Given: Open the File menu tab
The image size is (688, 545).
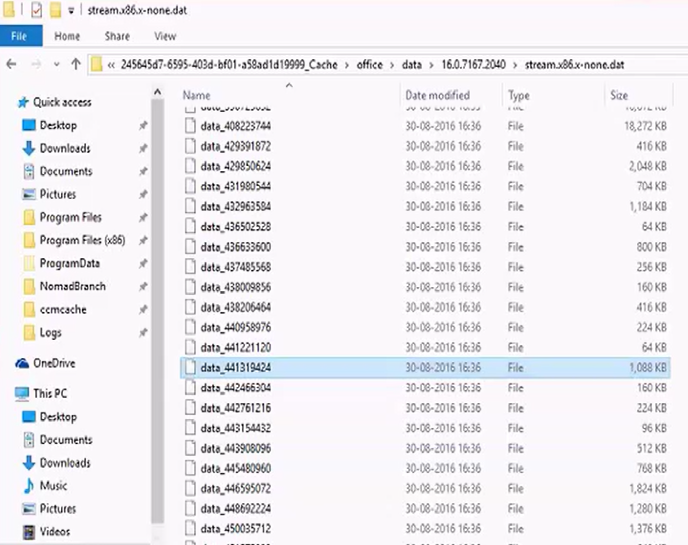Looking at the screenshot, I should click(20, 36).
